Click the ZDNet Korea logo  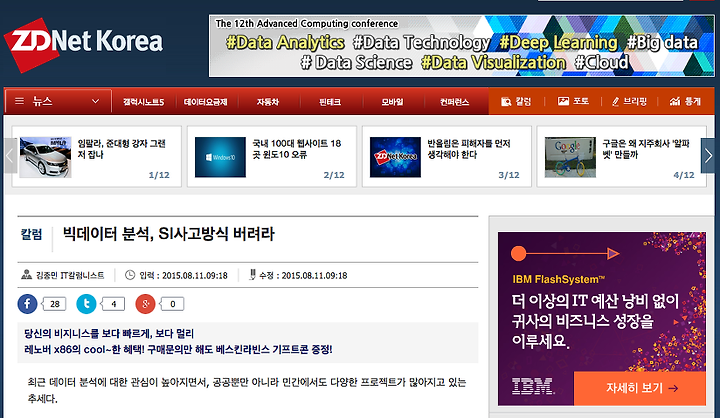[x=84, y=44]
